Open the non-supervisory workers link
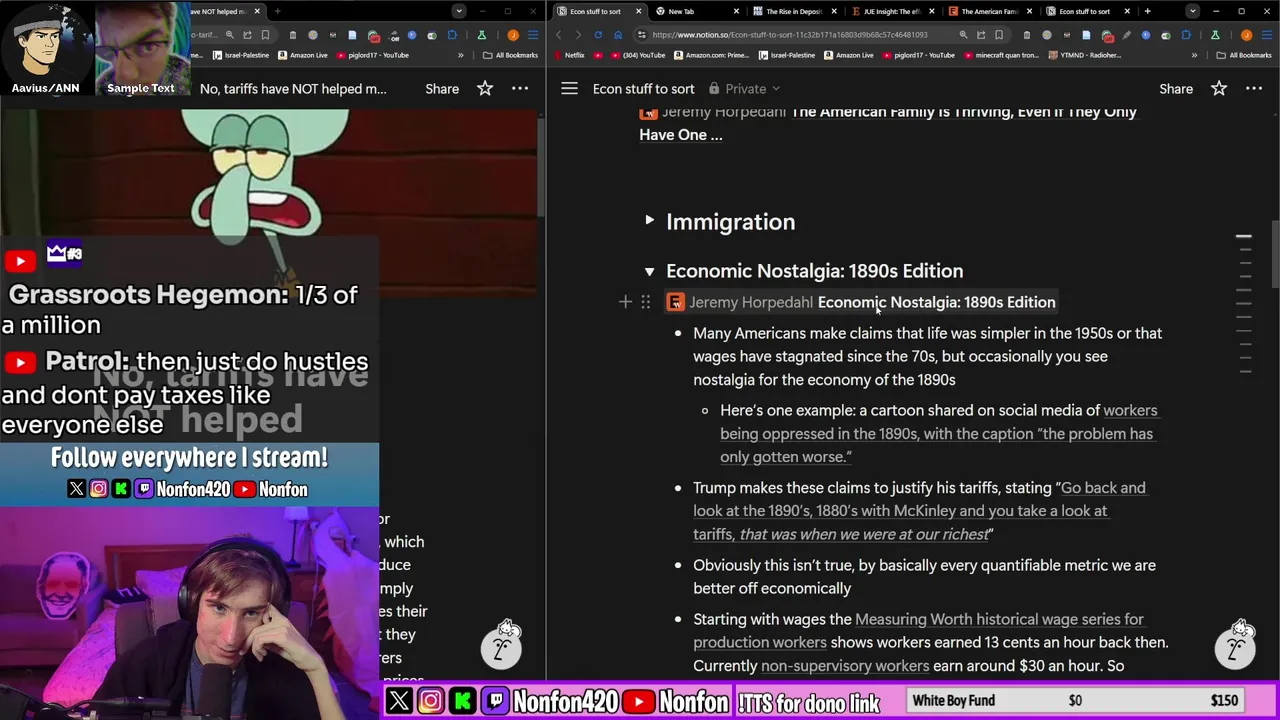Image resolution: width=1280 pixels, height=720 pixels. pos(845,666)
